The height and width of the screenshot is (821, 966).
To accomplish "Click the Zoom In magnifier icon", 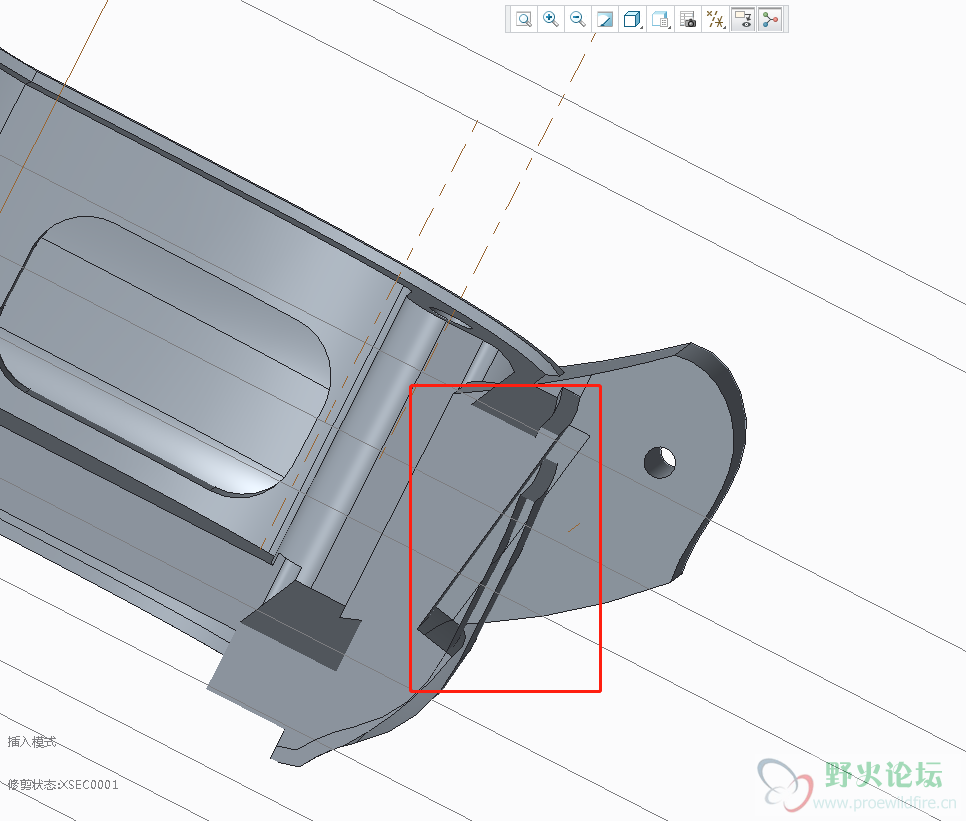I will [550, 19].
